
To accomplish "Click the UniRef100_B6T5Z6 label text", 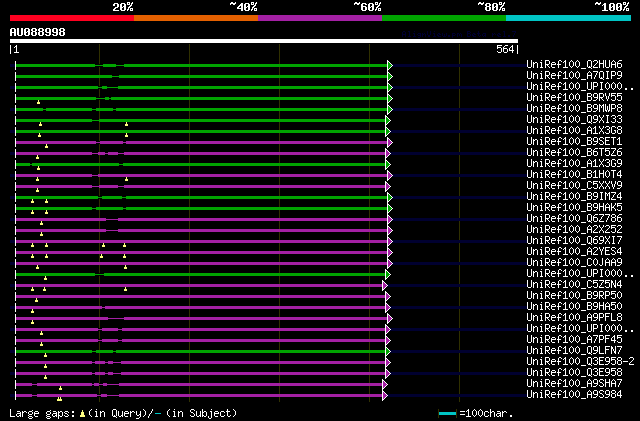I will (574, 153).
